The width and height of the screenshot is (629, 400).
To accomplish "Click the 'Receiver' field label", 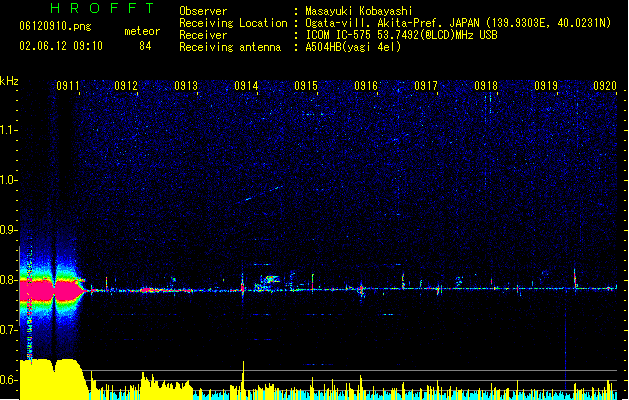I will (203, 35).
